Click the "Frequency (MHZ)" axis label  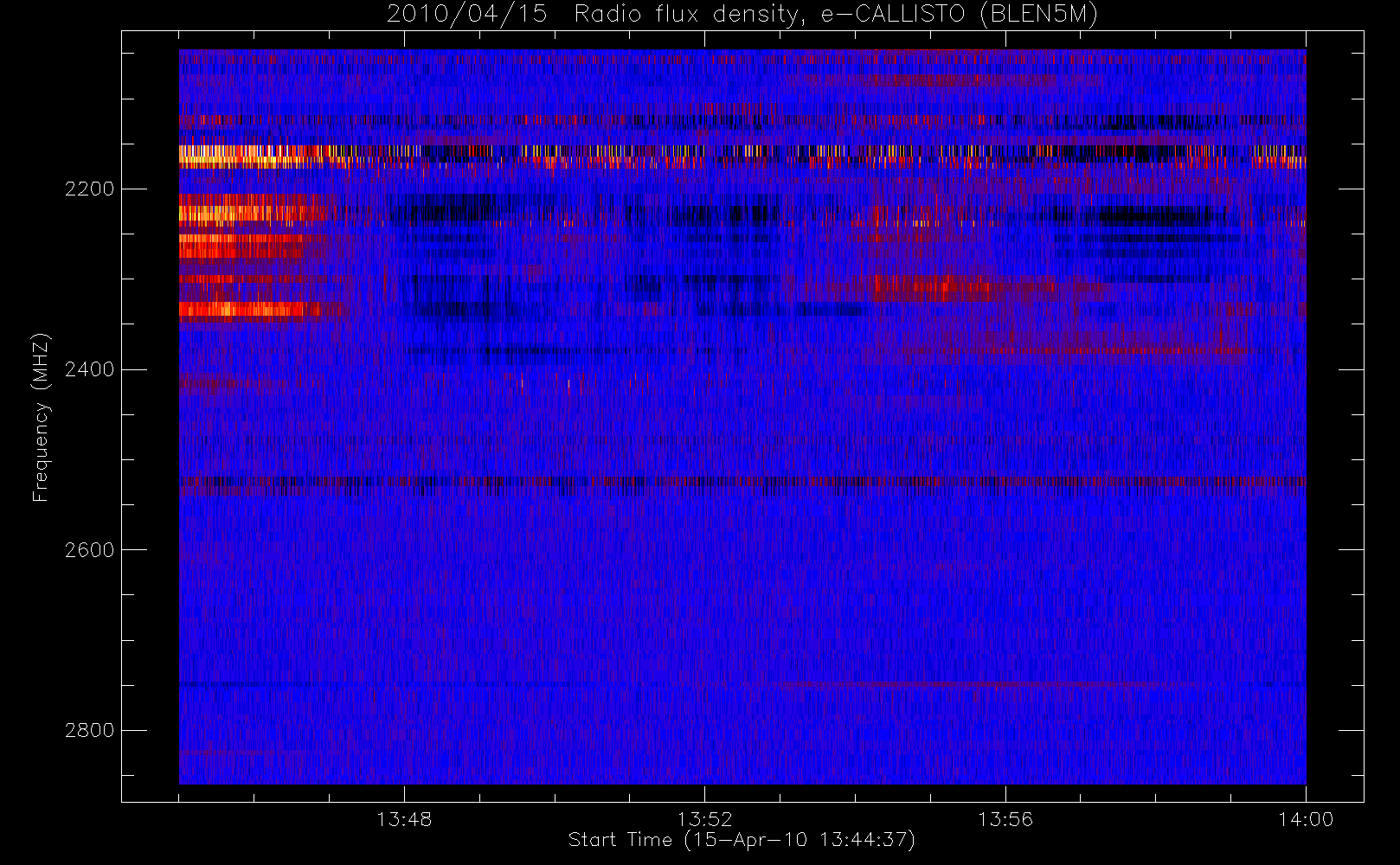pos(41,418)
